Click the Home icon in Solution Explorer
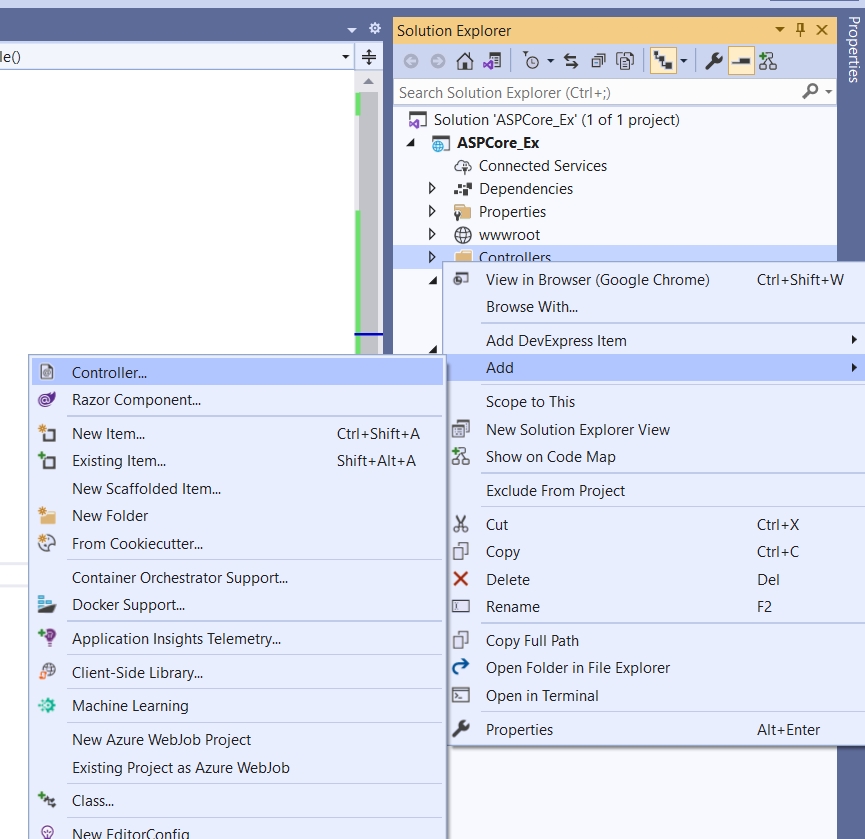Viewport: 865px width, 839px height. coord(464,61)
